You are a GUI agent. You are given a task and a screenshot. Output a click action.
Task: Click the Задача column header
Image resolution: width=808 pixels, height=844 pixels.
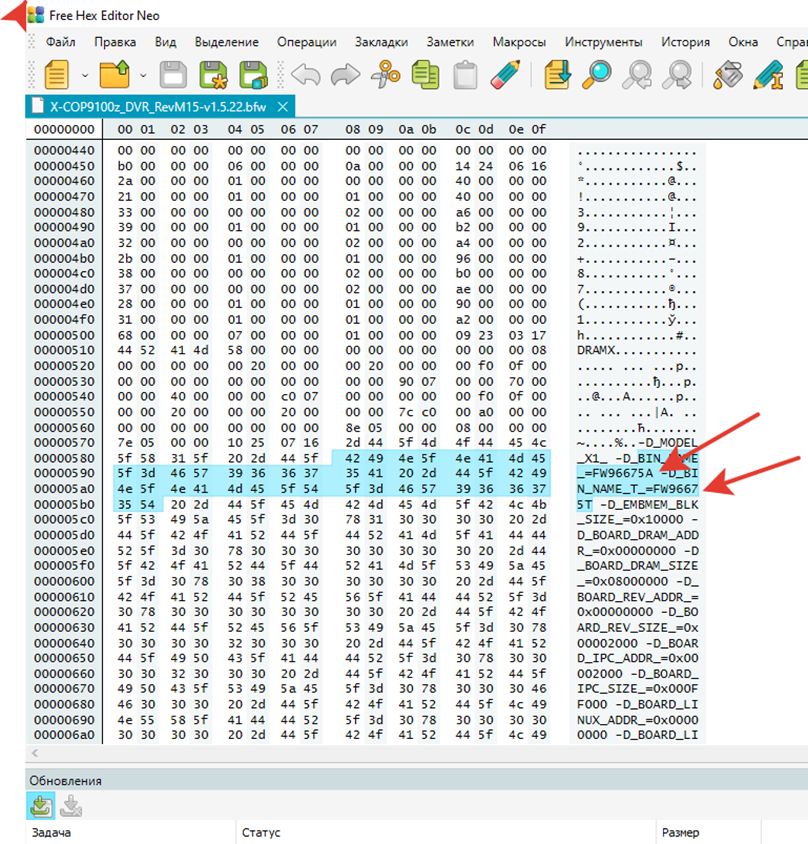(x=52, y=832)
